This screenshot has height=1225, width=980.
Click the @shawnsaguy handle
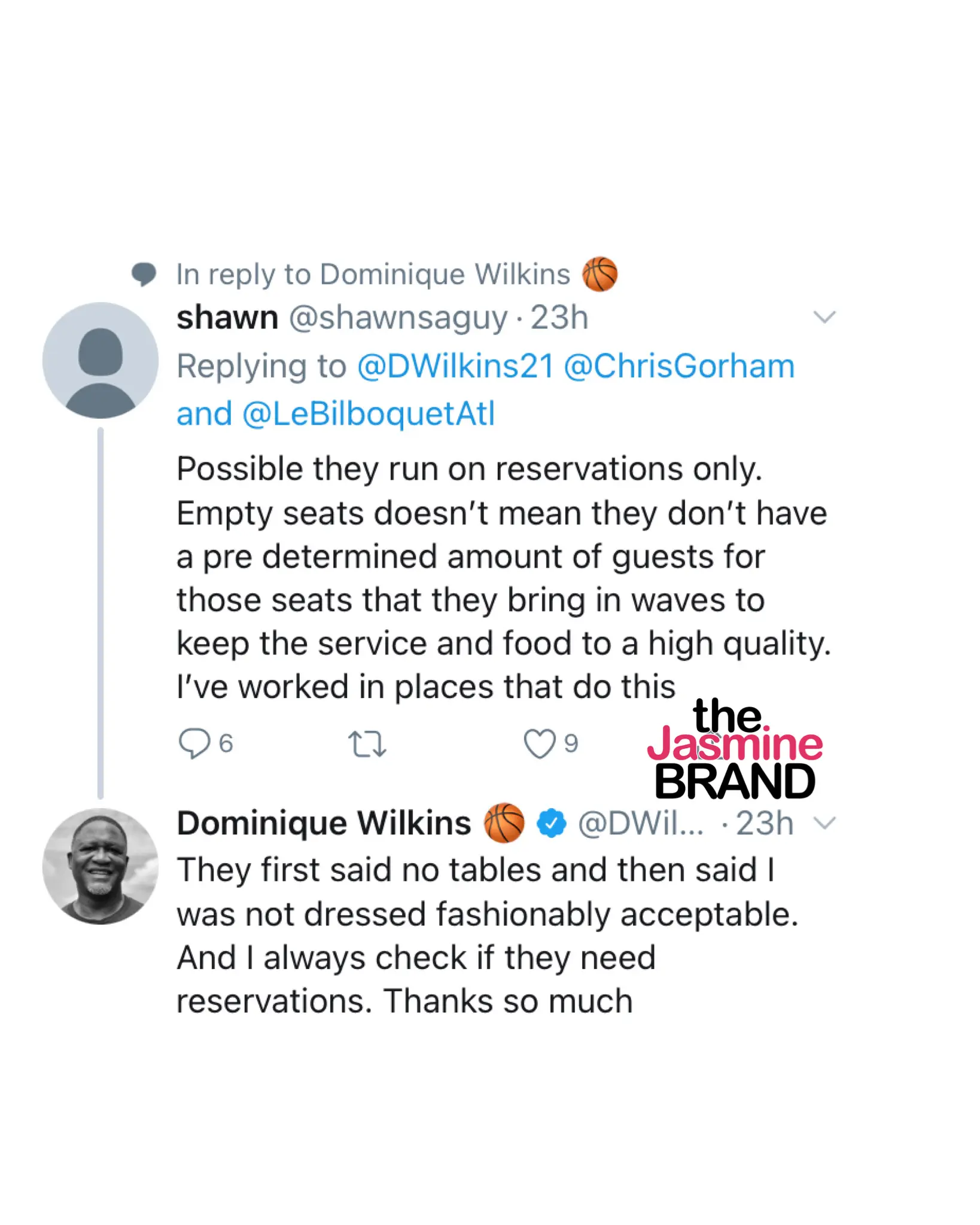[398, 318]
